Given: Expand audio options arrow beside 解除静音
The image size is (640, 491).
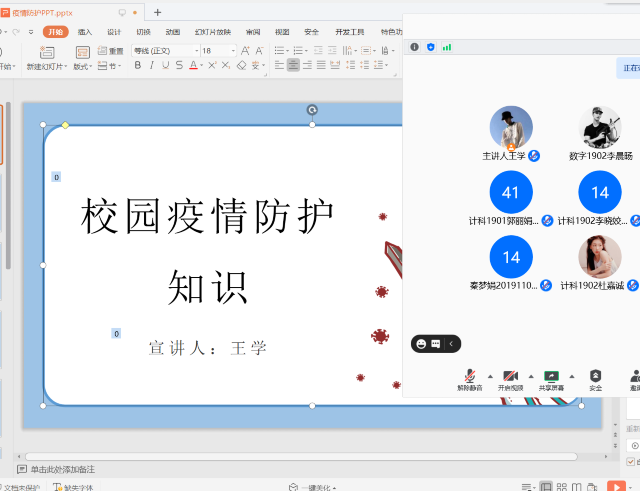Looking at the screenshot, I should click(x=490, y=376).
